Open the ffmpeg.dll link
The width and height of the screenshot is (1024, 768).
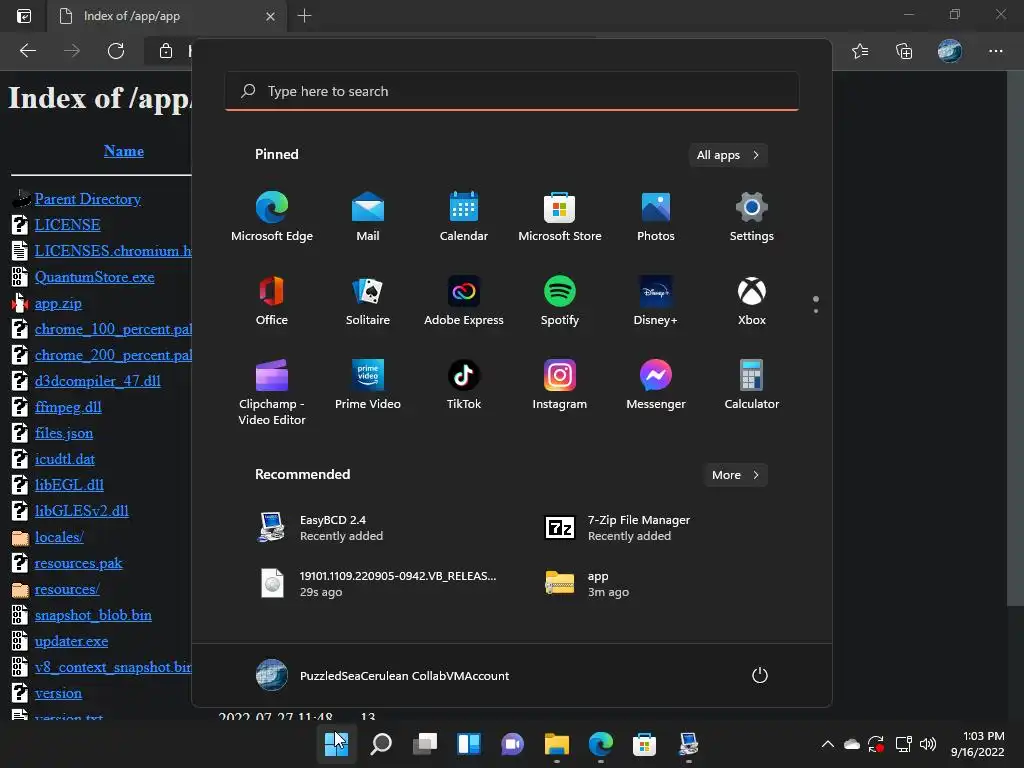tap(68, 407)
